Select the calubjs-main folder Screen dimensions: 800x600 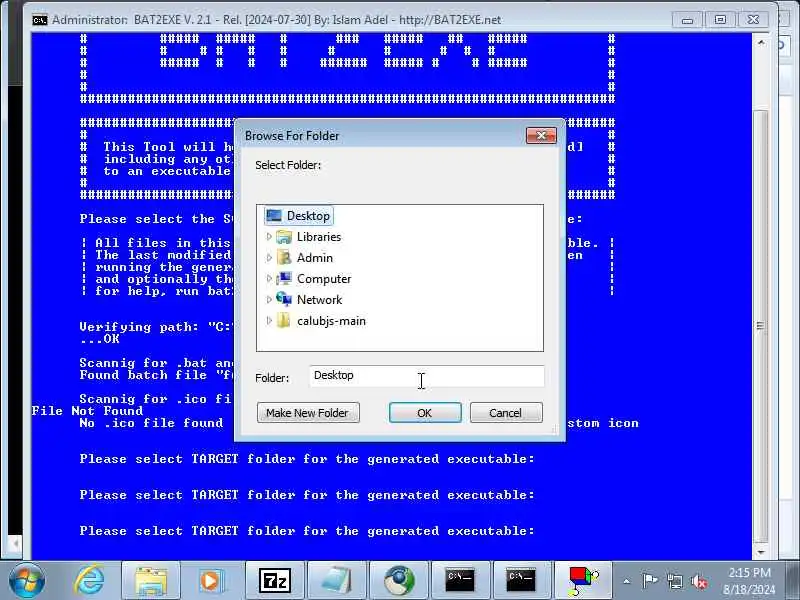pyautogui.click(x=331, y=321)
